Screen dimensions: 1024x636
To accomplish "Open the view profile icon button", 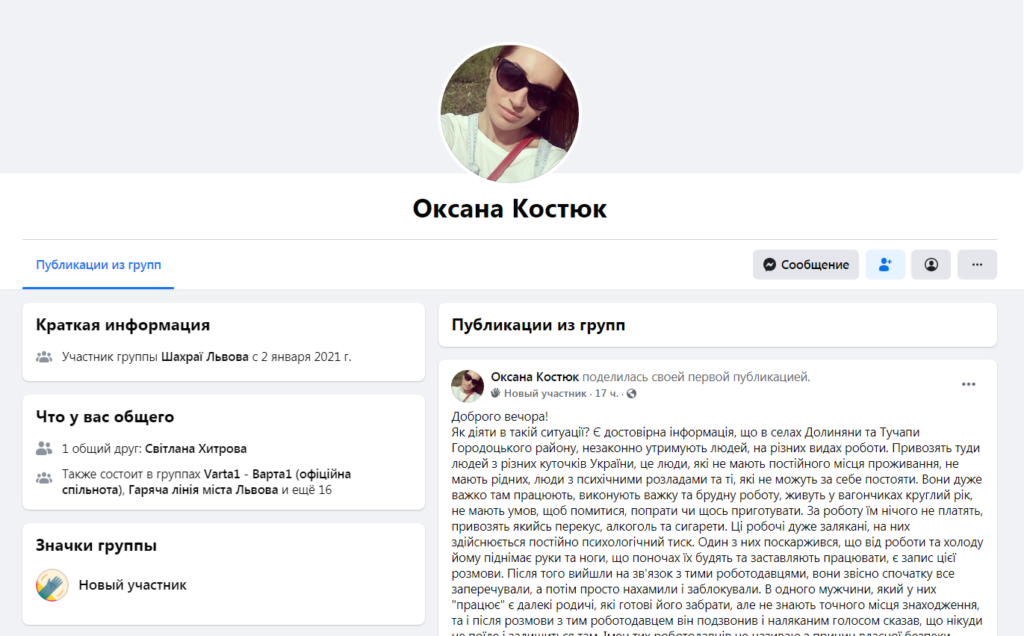I will pos(931,265).
